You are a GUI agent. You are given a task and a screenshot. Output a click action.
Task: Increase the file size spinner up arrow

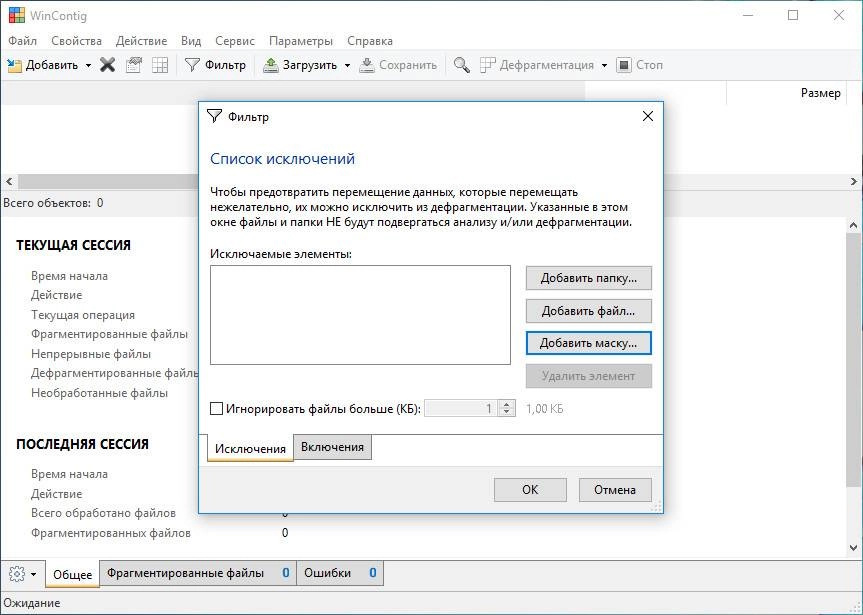[507, 405]
